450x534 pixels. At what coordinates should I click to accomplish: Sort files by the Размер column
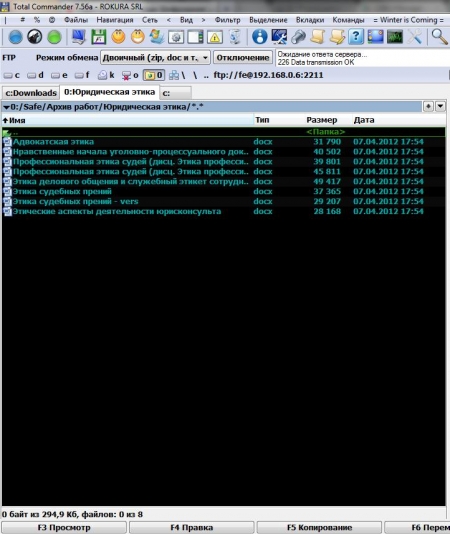(322, 120)
